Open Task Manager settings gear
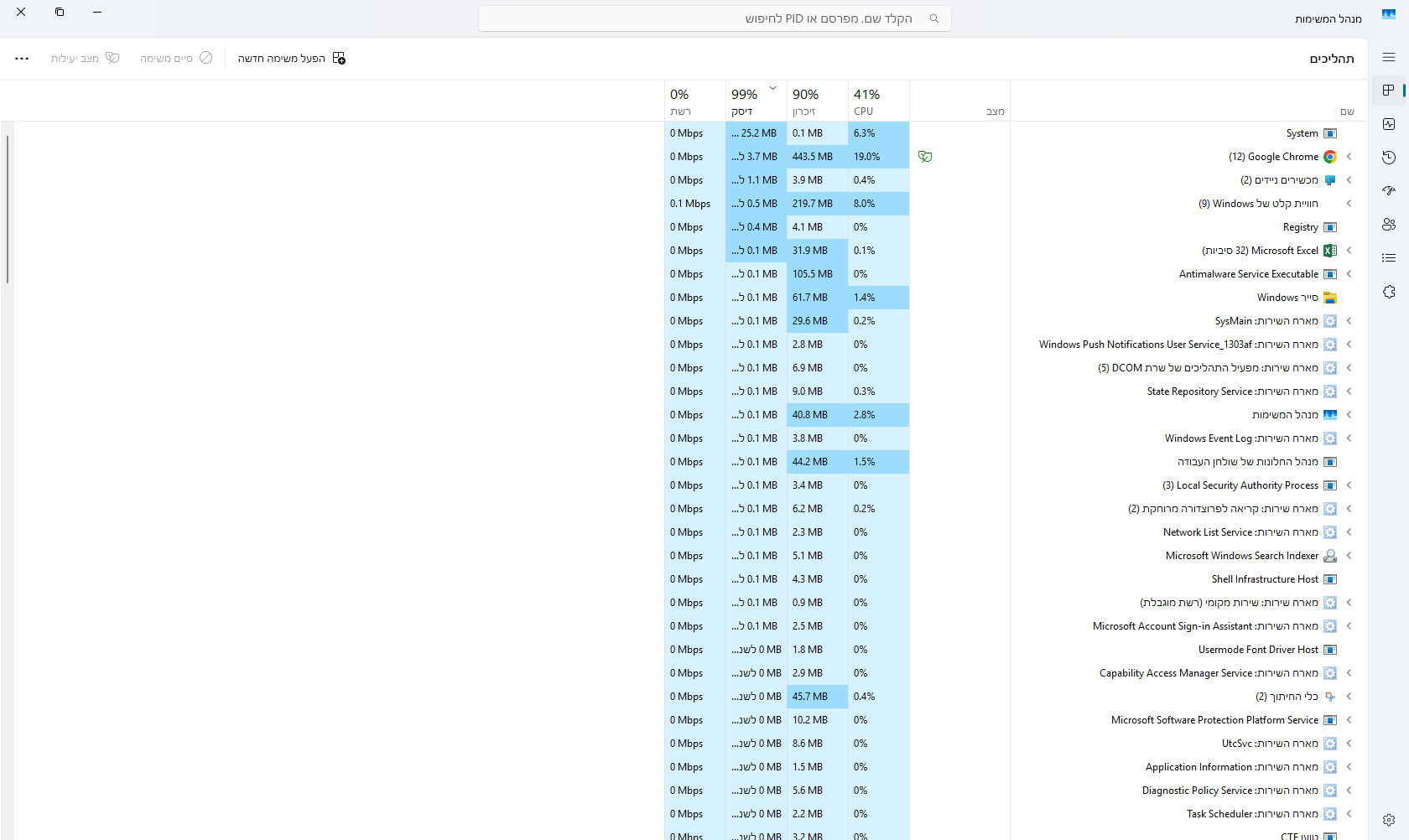 (1389, 820)
